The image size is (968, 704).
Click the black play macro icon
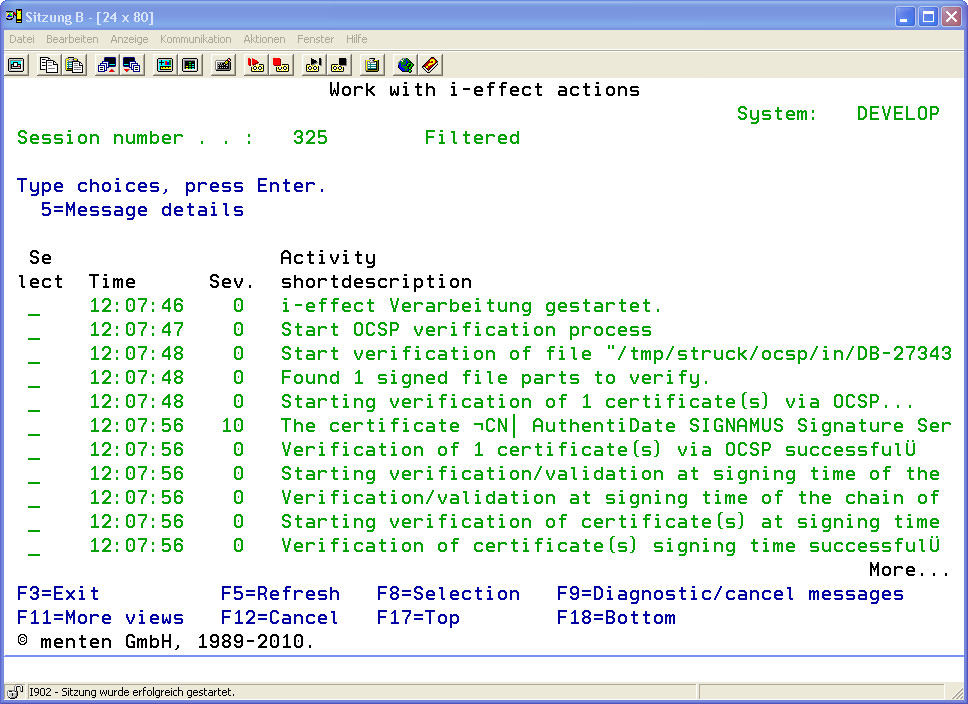pyautogui.click(x=314, y=65)
